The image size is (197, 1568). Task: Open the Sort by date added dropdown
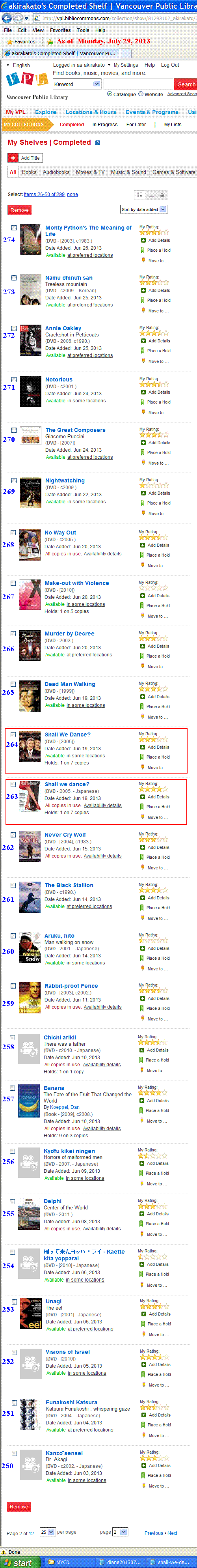point(143,209)
